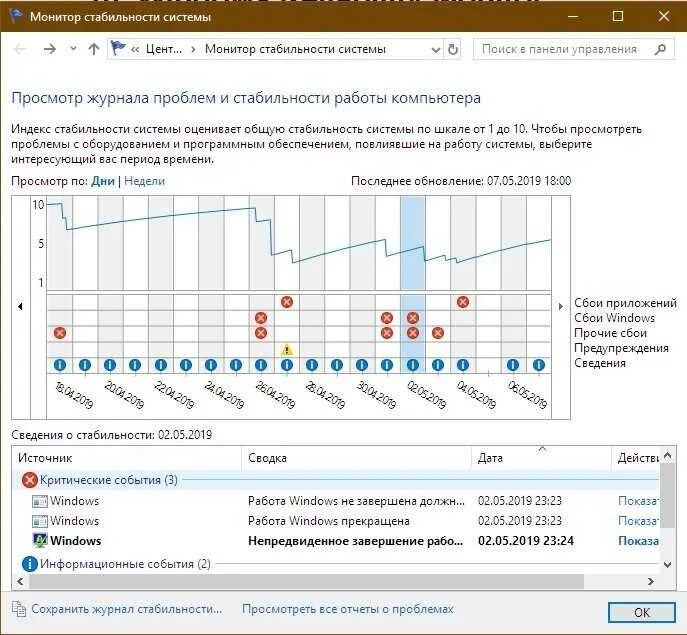Collapse the "Критические события (3)" group
Viewport: 687px width, 635px height.
(109, 480)
